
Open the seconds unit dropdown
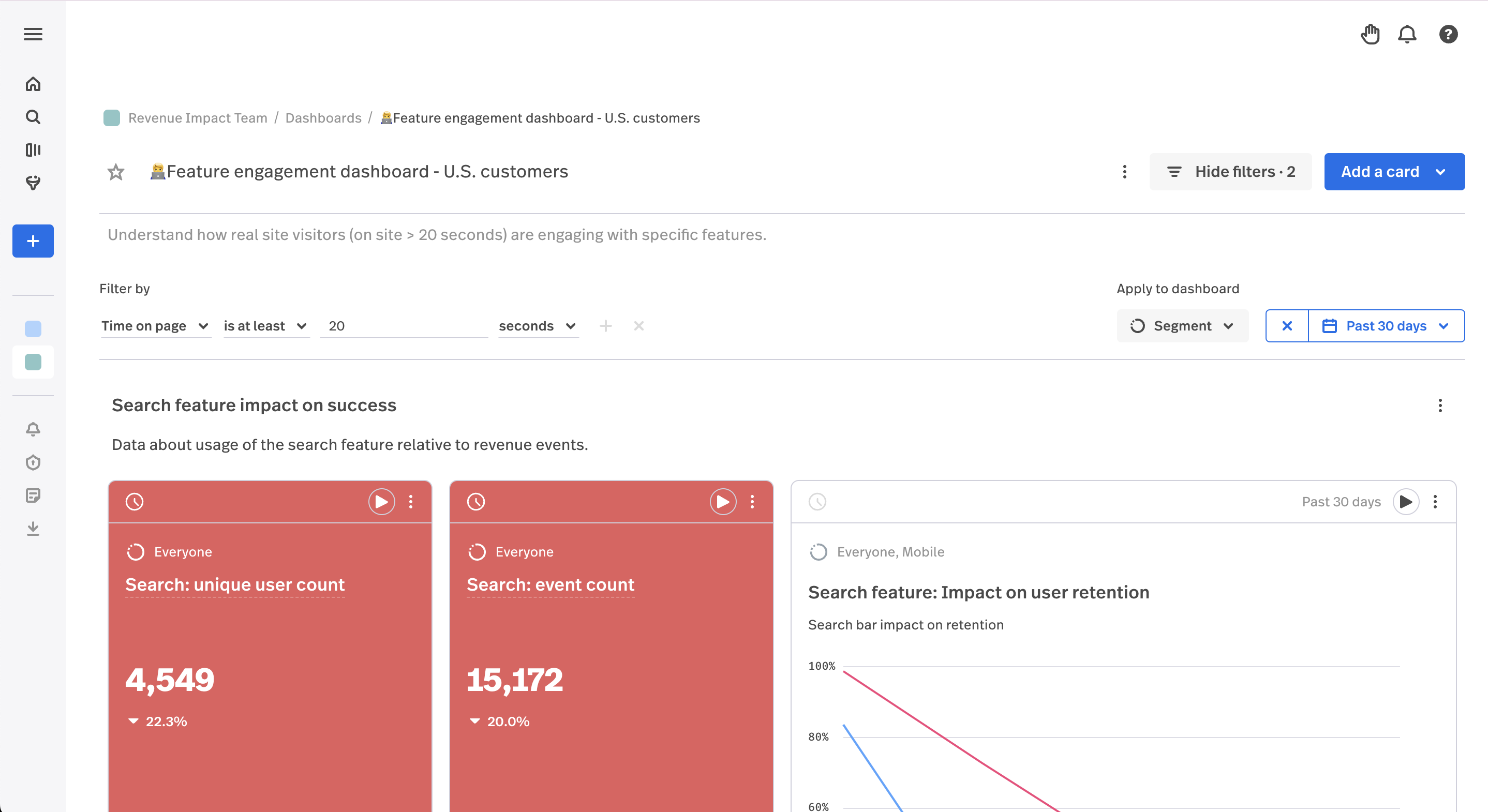537,326
